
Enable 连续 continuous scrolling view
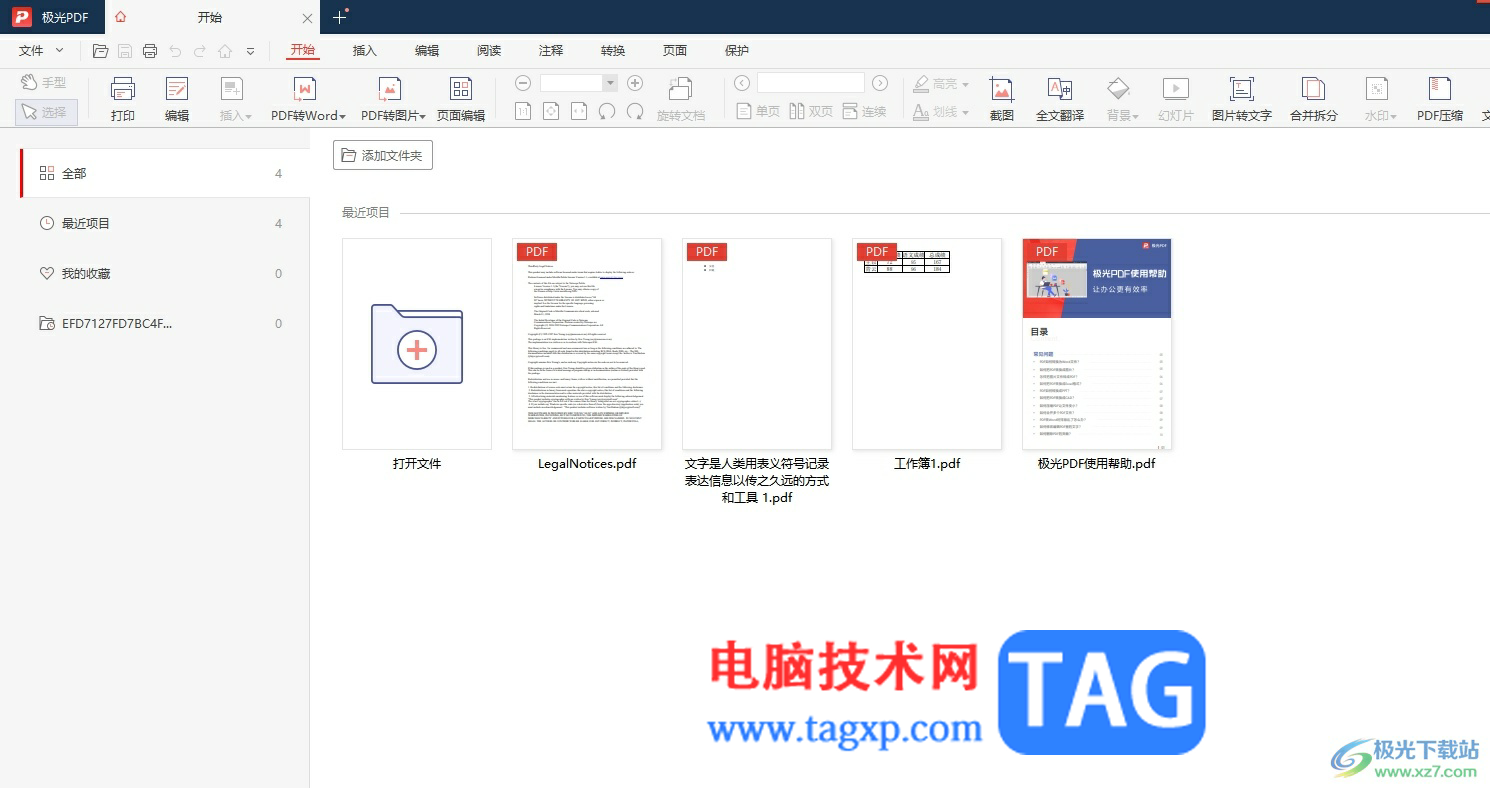(865, 111)
